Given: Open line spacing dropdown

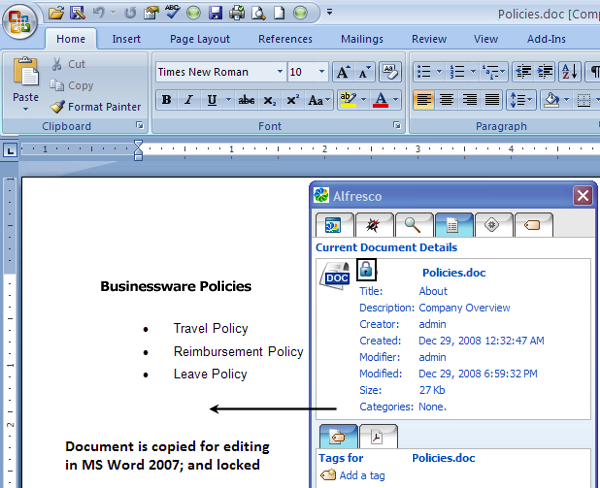Looking at the screenshot, I should coord(521,100).
